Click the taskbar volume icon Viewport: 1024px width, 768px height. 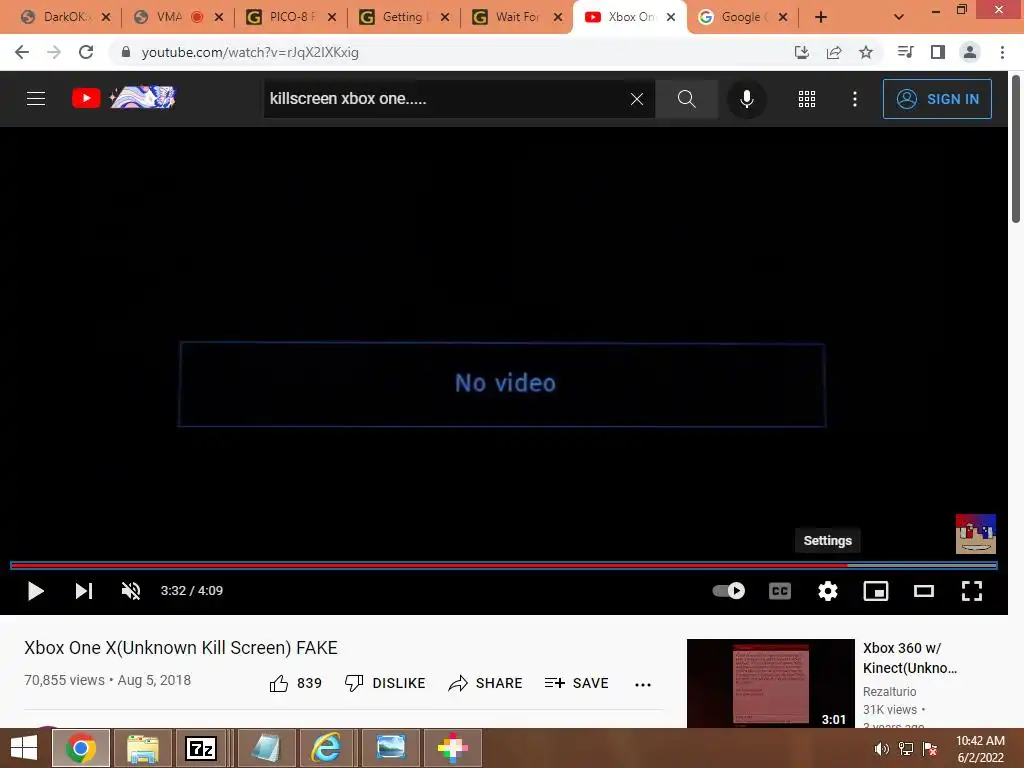pyautogui.click(x=881, y=749)
